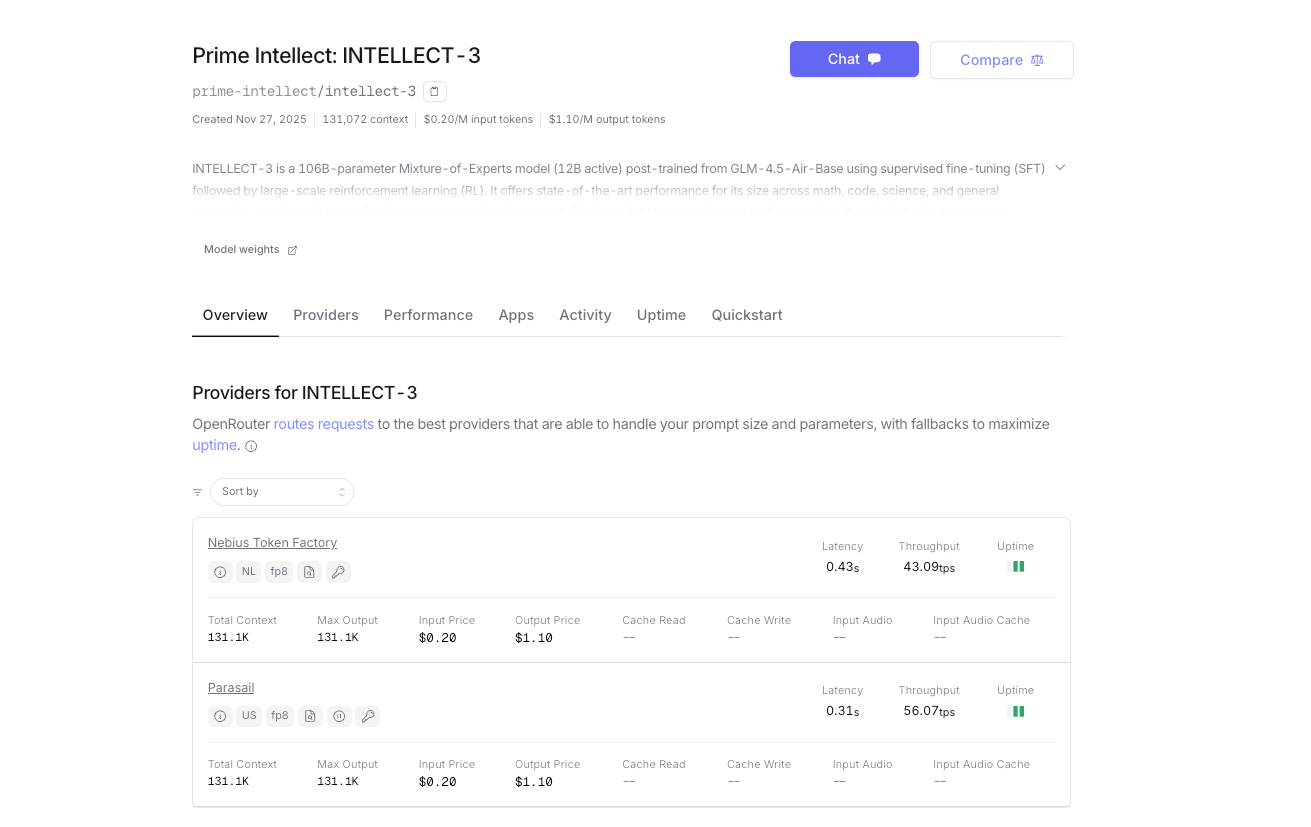Click the key icon in Nebius row
Screen dimensions: 1311x827
click(338, 572)
